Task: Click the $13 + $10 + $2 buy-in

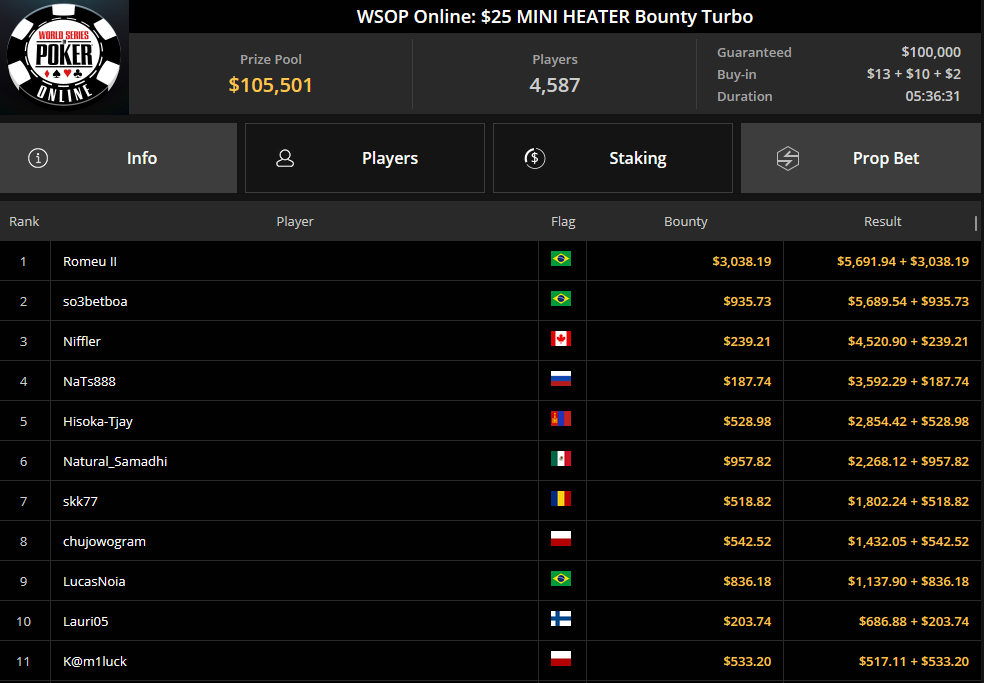Action: [913, 74]
